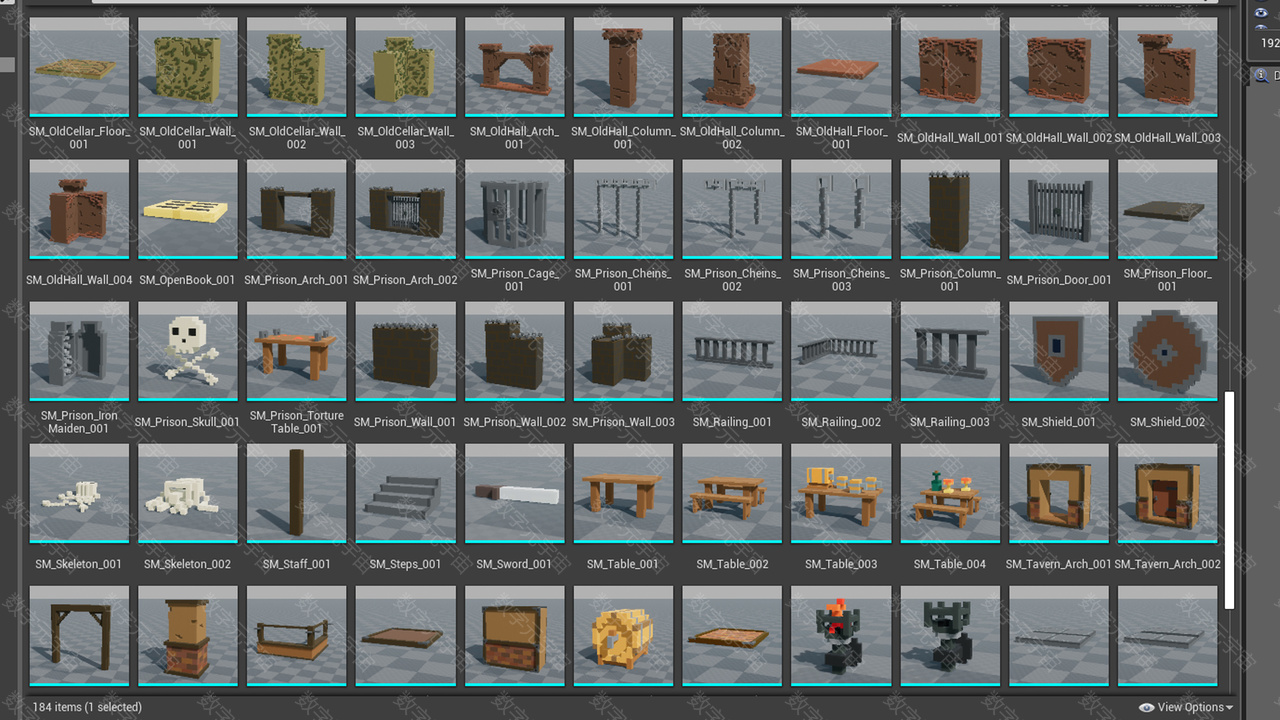
Task: Select the SM_Prison_Column_001 asset
Action: pos(950,209)
